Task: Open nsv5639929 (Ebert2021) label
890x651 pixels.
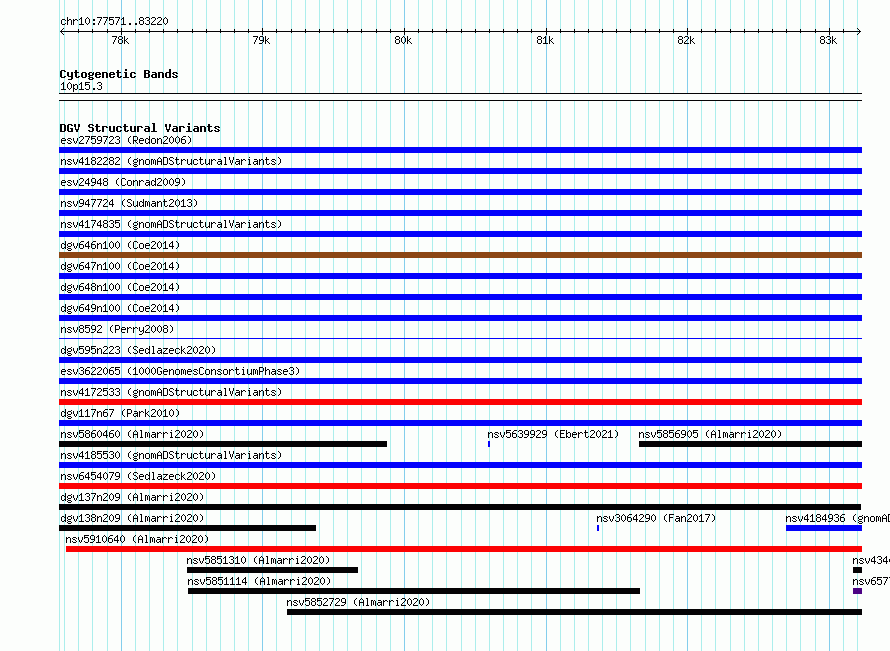Action: pyautogui.click(x=553, y=434)
